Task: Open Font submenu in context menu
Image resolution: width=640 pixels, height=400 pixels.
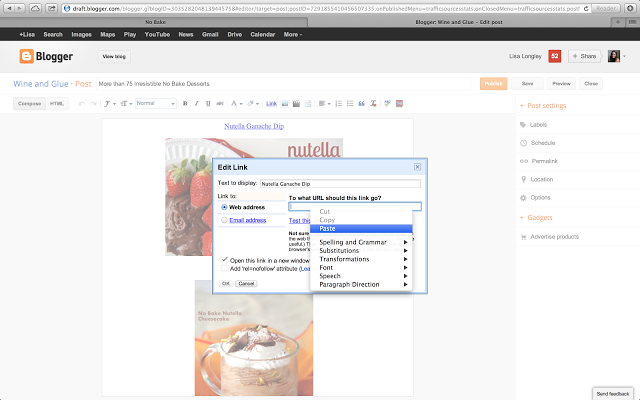Action: 361,268
